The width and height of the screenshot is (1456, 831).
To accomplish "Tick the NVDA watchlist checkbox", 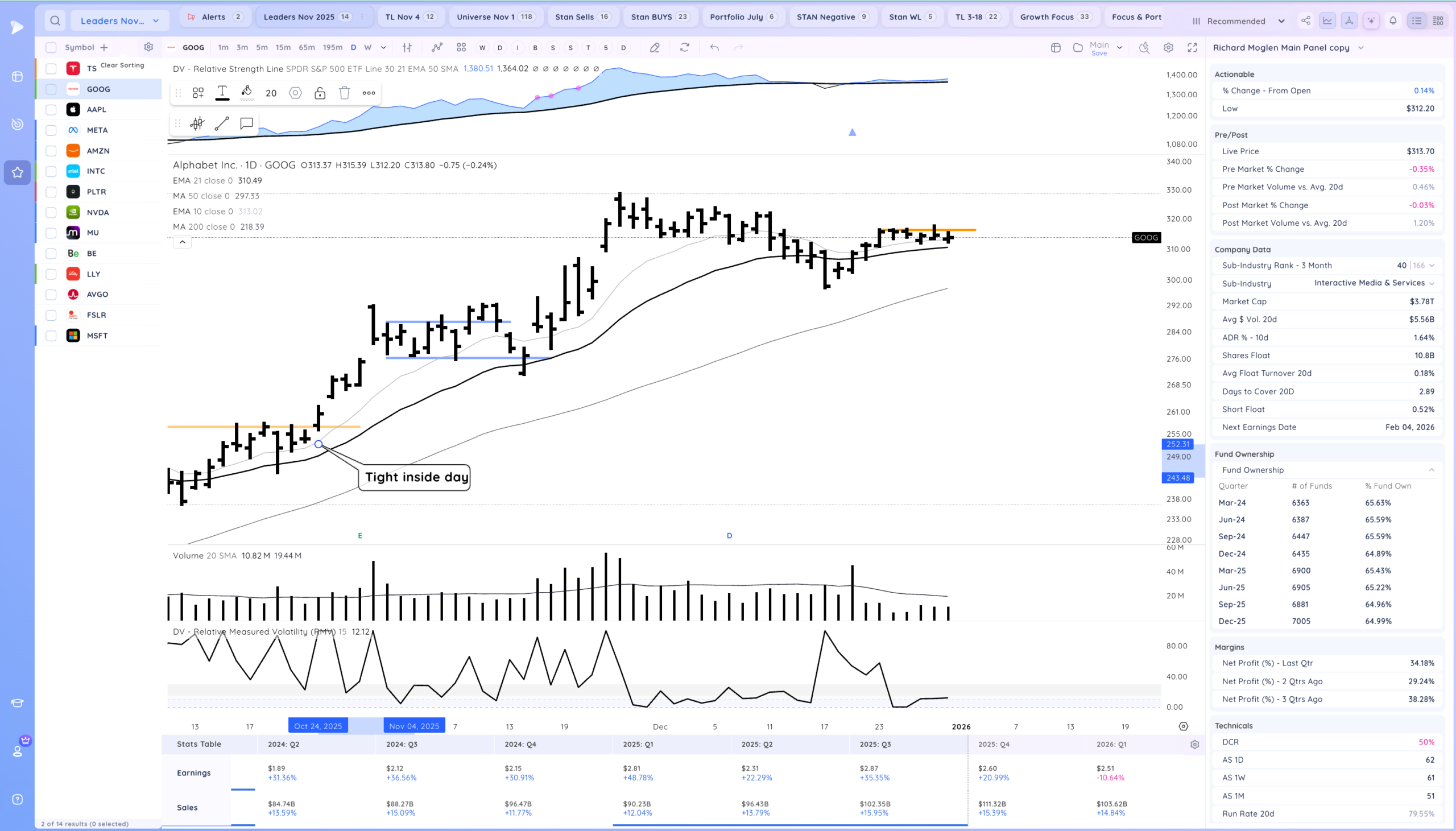I will pyautogui.click(x=51, y=212).
